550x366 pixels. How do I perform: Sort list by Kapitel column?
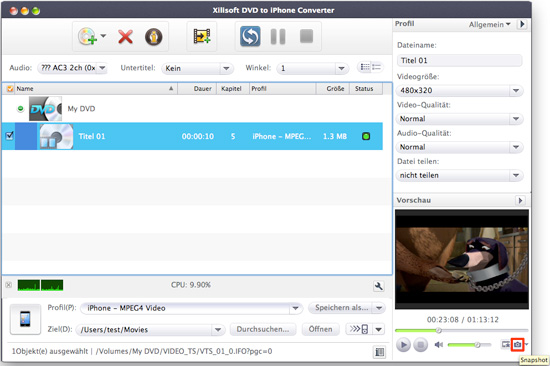[x=233, y=89]
